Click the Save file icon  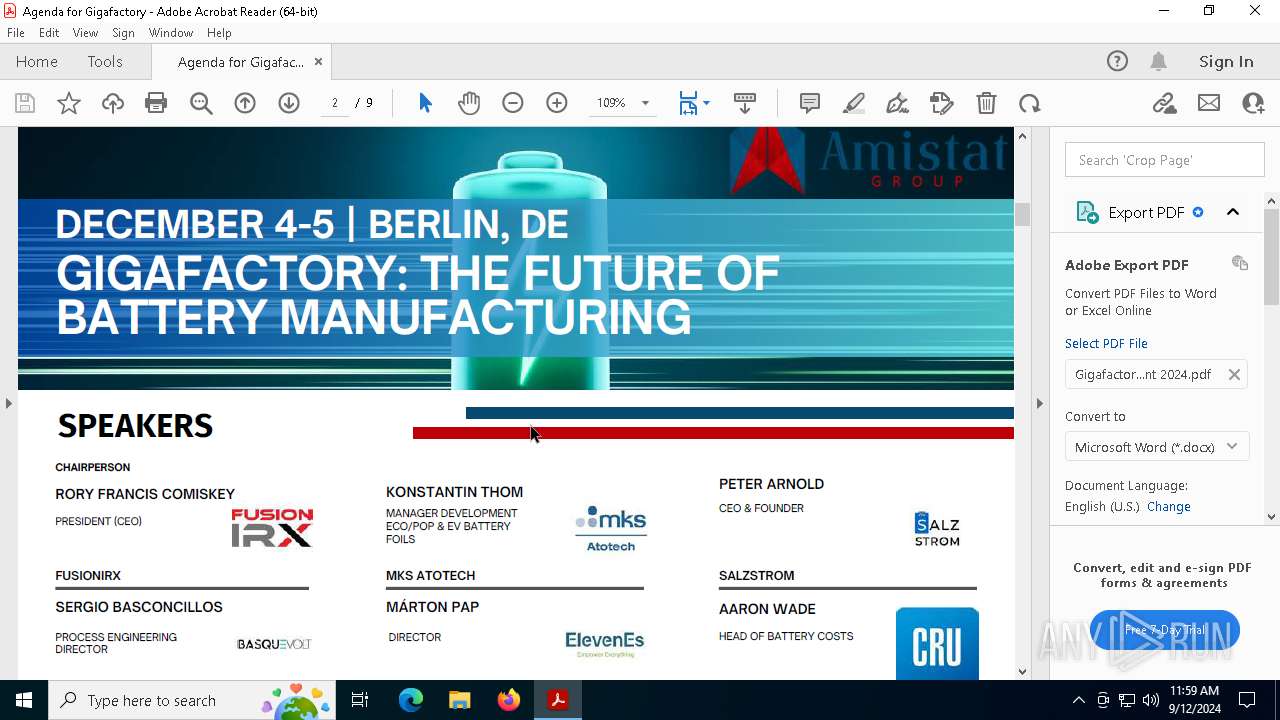pos(25,103)
